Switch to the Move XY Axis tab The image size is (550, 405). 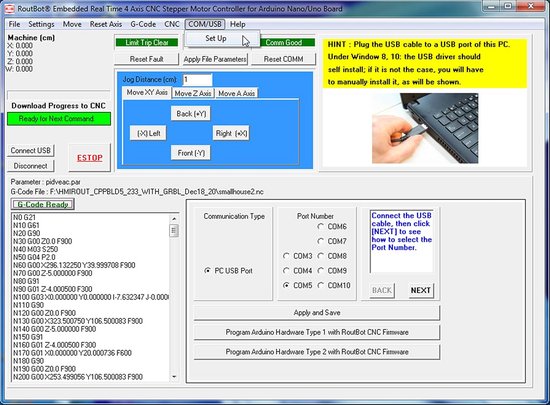point(147,93)
